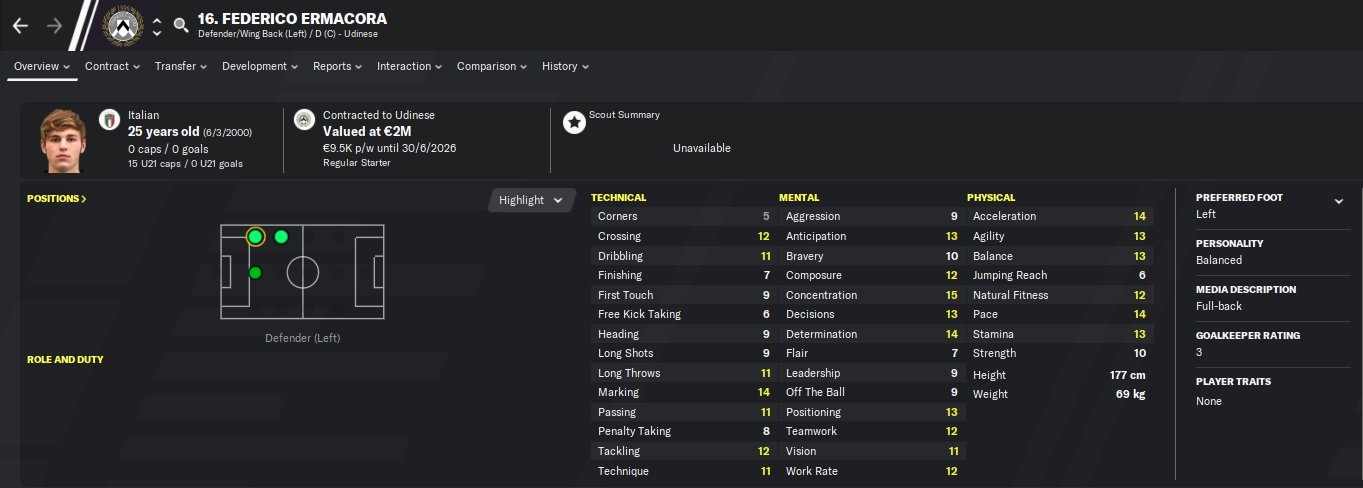Image resolution: width=1363 pixels, height=488 pixels.
Task: Select the highlighted left defender position dot
Action: pos(255,237)
